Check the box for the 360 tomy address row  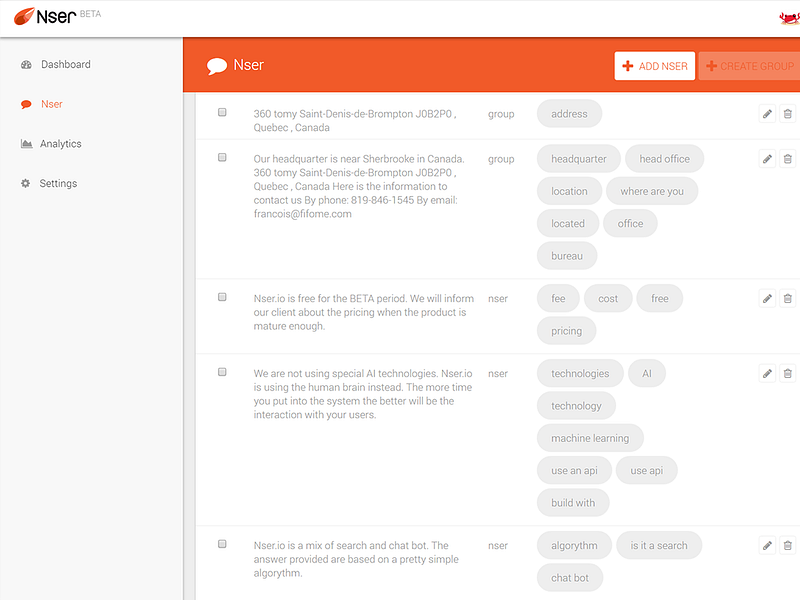tap(222, 112)
